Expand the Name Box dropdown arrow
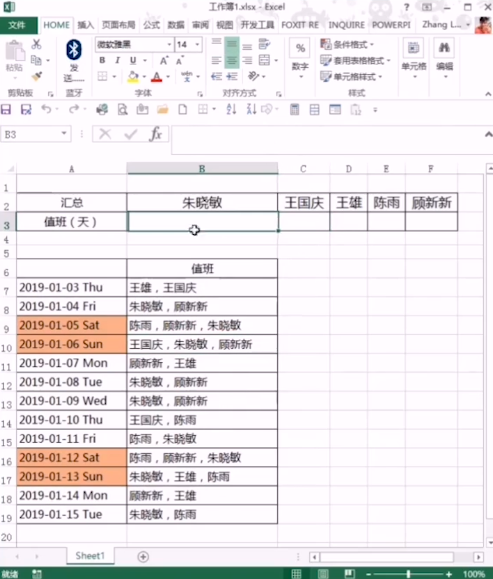 point(64,133)
